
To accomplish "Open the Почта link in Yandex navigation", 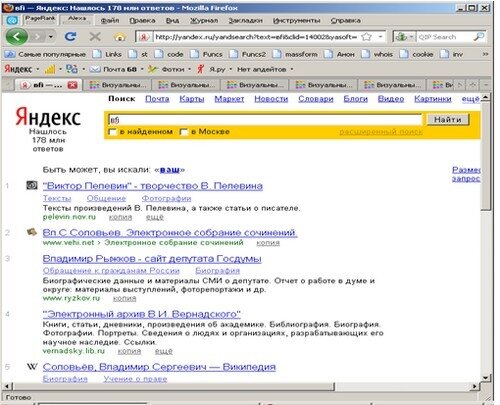I will (x=157, y=99).
